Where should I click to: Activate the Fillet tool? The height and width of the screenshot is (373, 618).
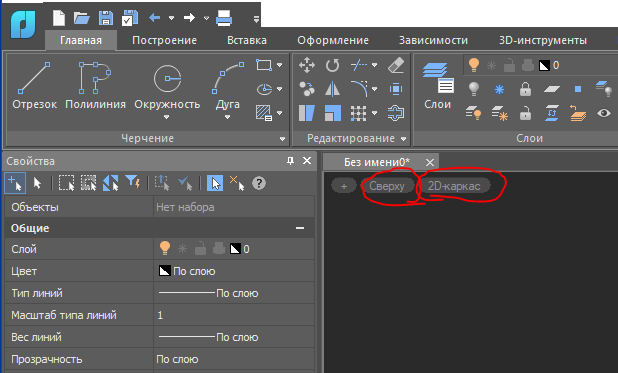(359, 89)
